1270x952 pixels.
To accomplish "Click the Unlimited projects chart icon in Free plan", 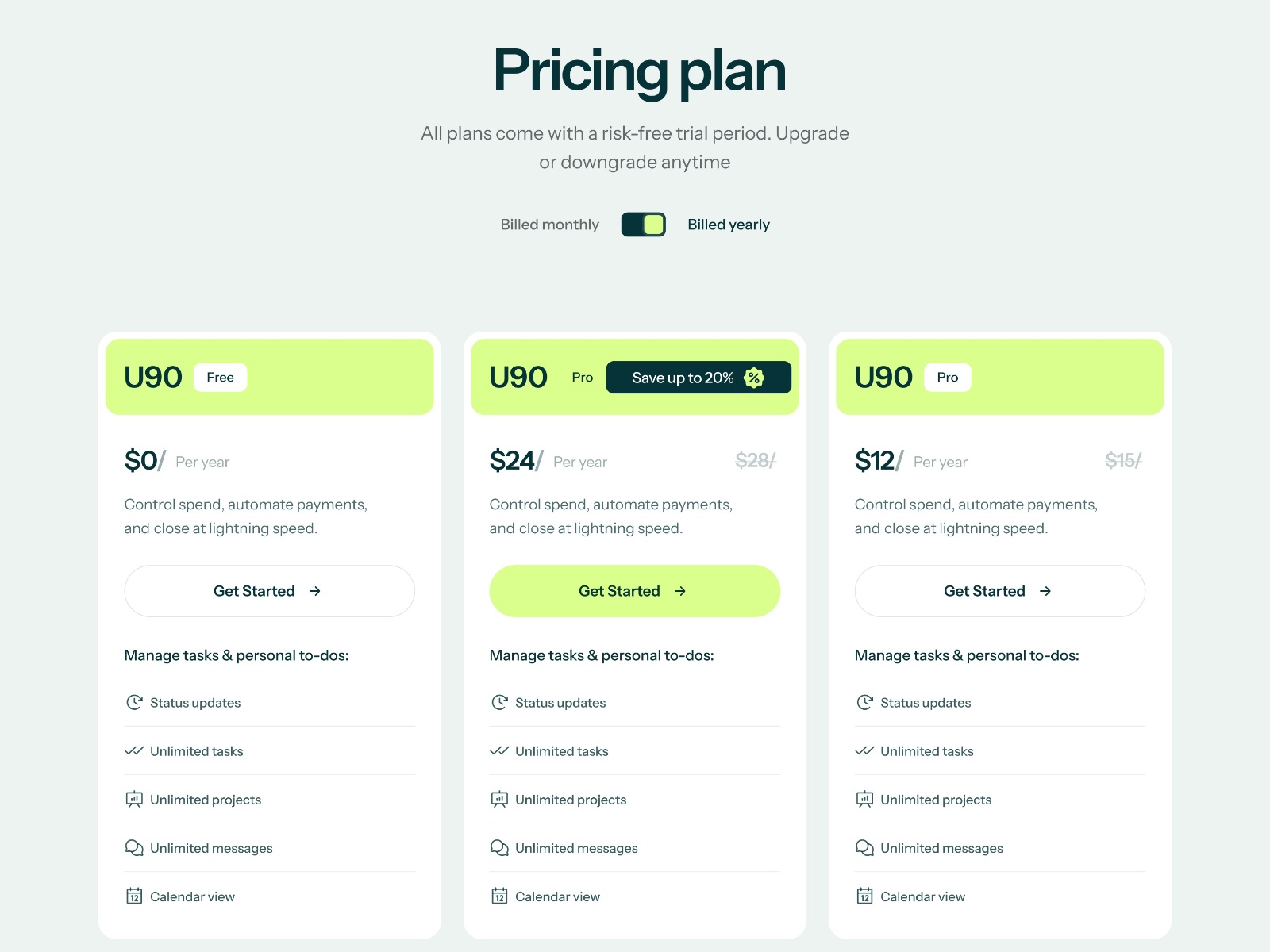I will (x=134, y=800).
